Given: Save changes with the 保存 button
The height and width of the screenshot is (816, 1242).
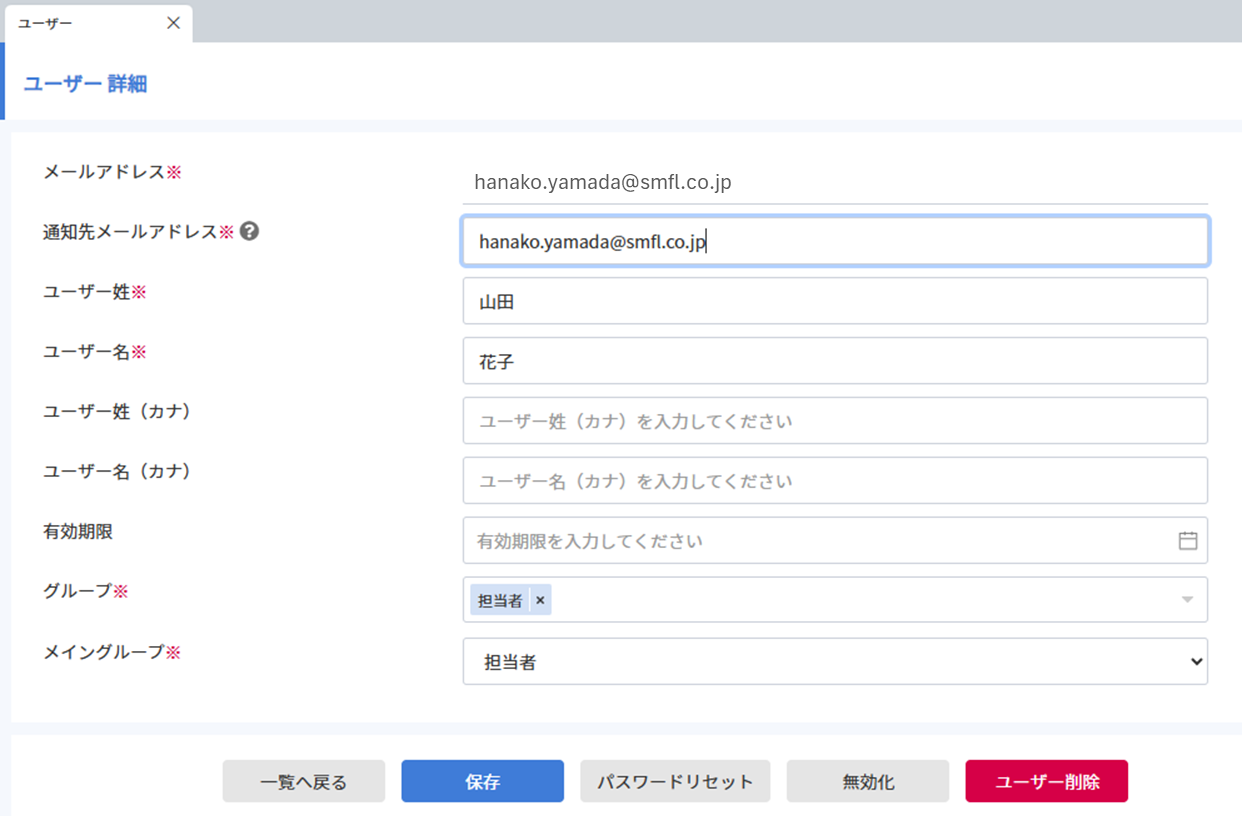Looking at the screenshot, I should tap(483, 782).
